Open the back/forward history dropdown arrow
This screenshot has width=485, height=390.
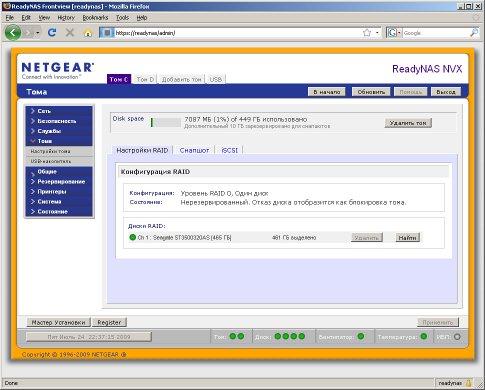[x=38, y=33]
